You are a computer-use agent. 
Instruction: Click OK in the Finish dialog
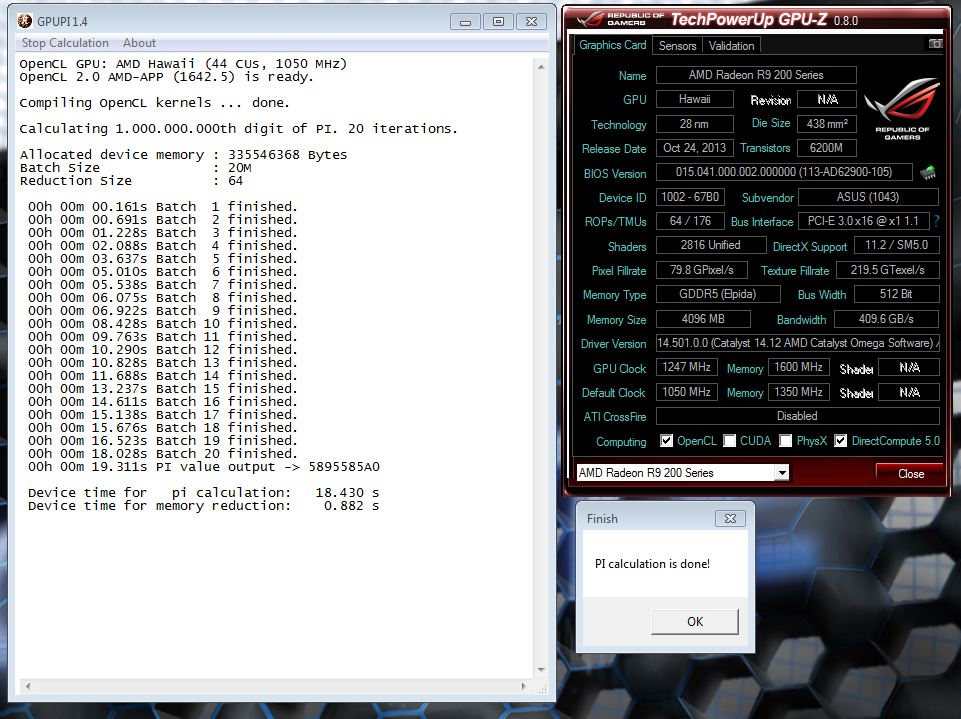(x=694, y=622)
